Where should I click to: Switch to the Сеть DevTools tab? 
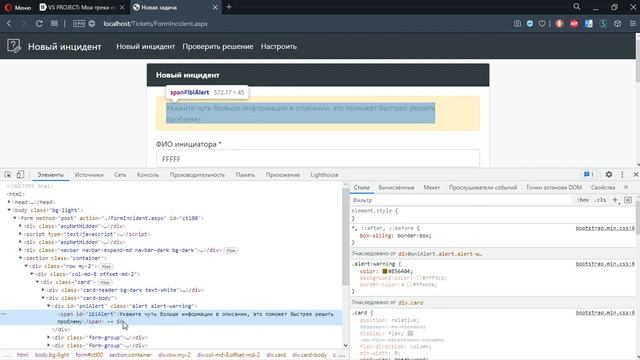(x=120, y=175)
